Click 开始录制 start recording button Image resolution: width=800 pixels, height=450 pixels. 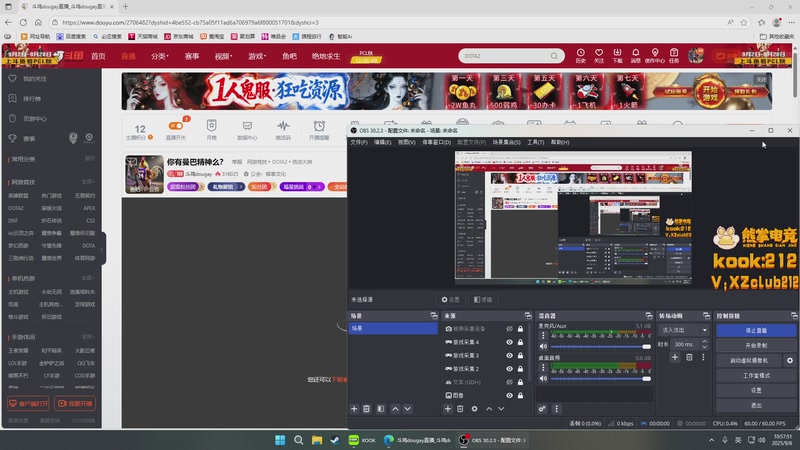point(756,345)
